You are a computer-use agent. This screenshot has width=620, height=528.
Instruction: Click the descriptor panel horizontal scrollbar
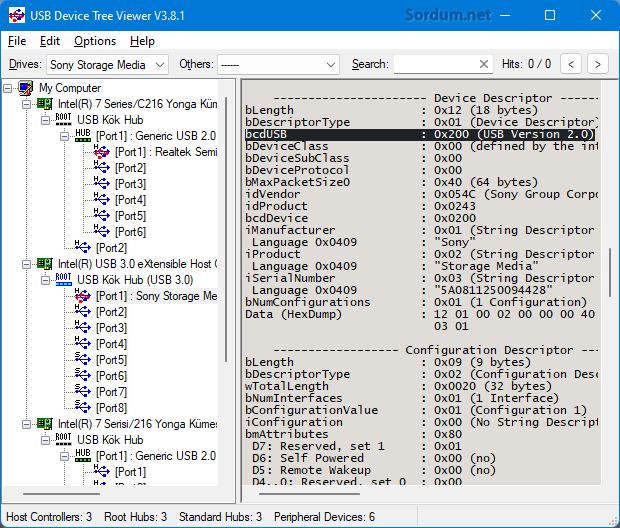310,494
